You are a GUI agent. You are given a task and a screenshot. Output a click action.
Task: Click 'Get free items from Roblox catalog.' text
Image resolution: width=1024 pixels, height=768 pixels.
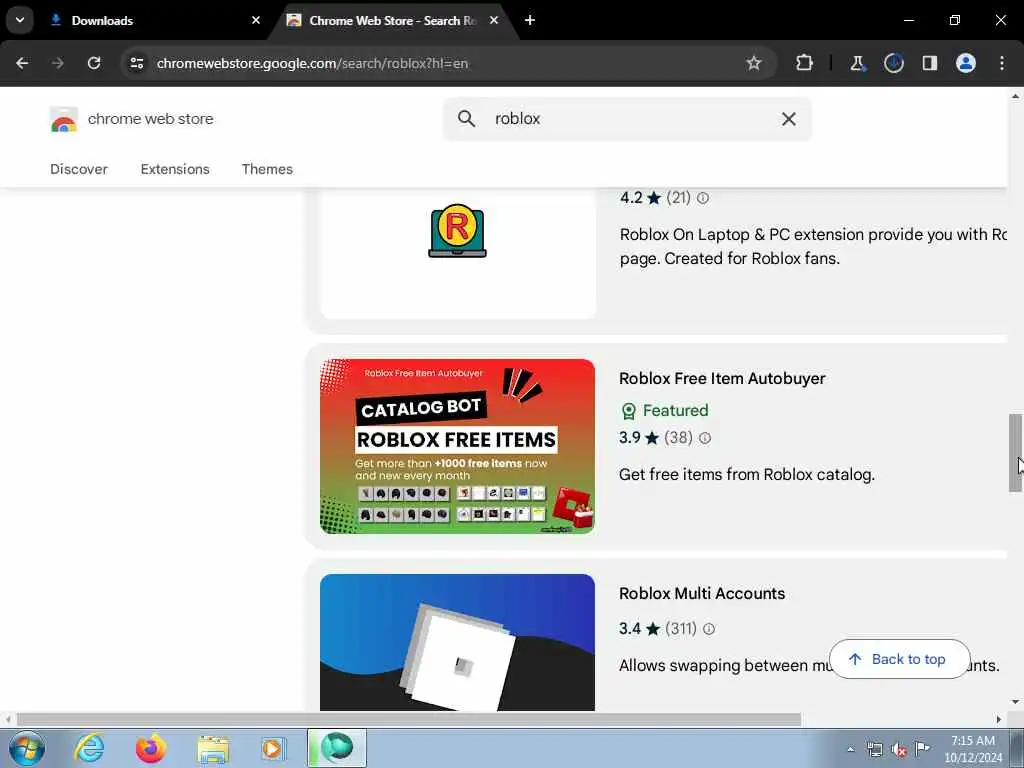[x=746, y=475]
